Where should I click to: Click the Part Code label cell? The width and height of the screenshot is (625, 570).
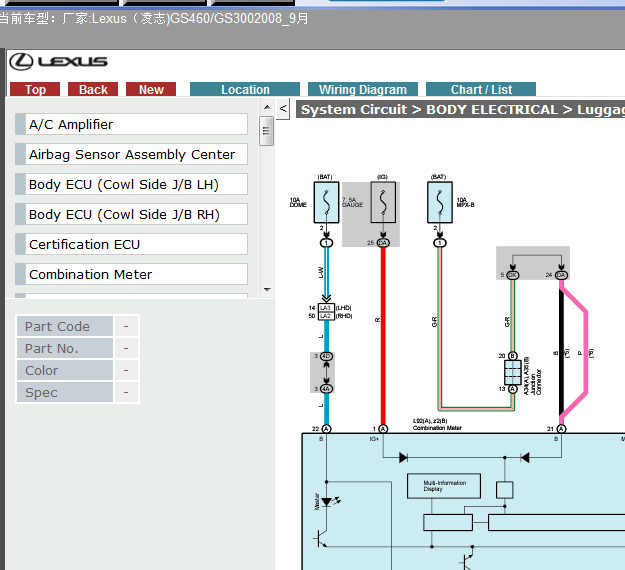65,326
